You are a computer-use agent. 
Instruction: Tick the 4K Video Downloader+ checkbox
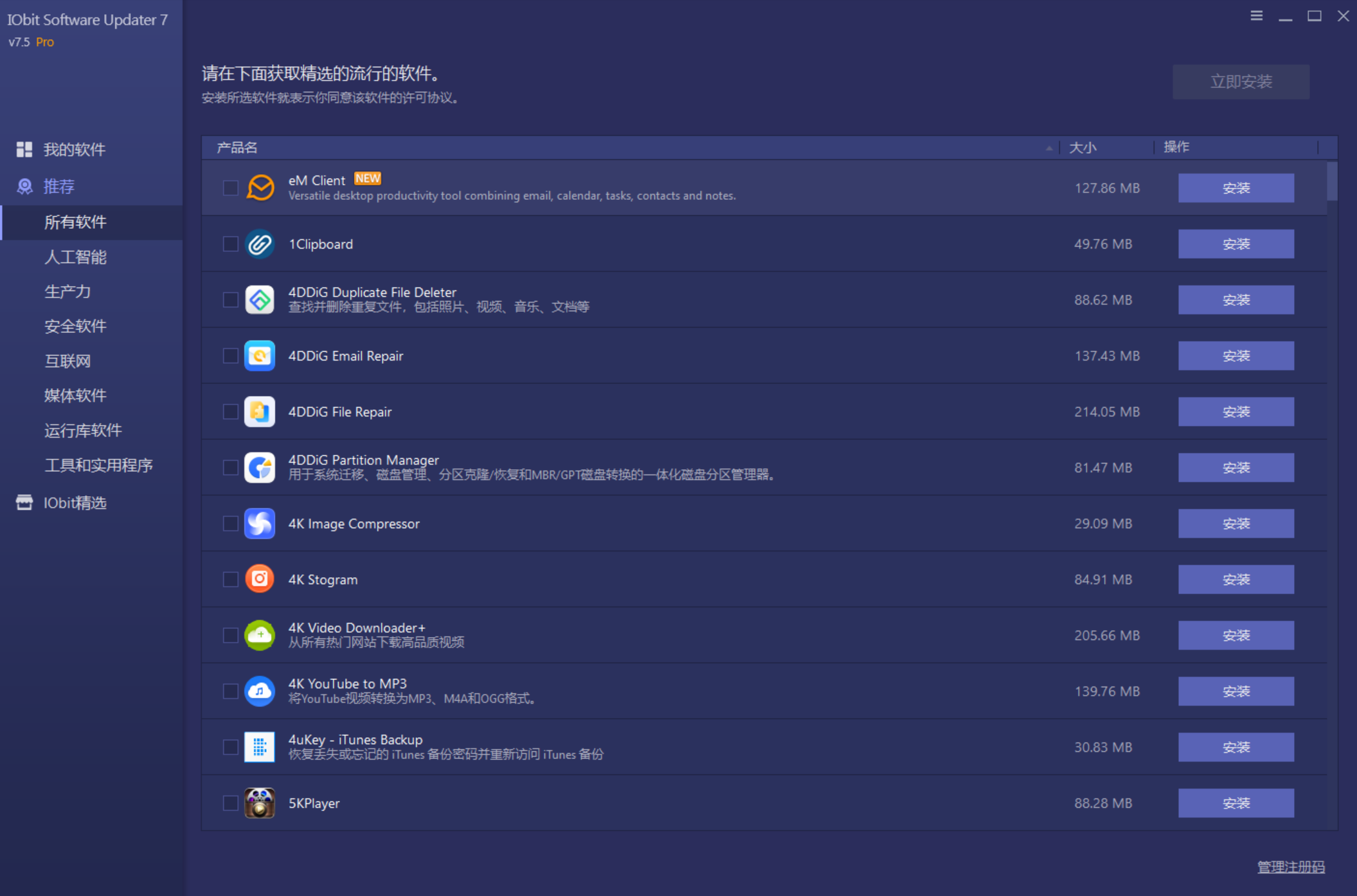click(230, 636)
